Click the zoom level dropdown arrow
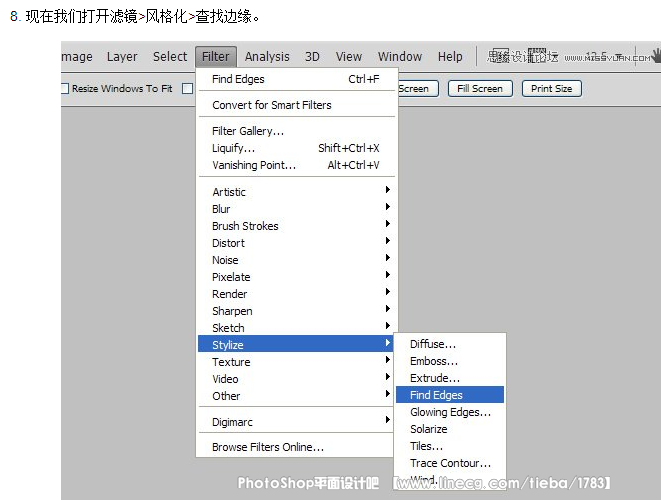 pos(619,57)
